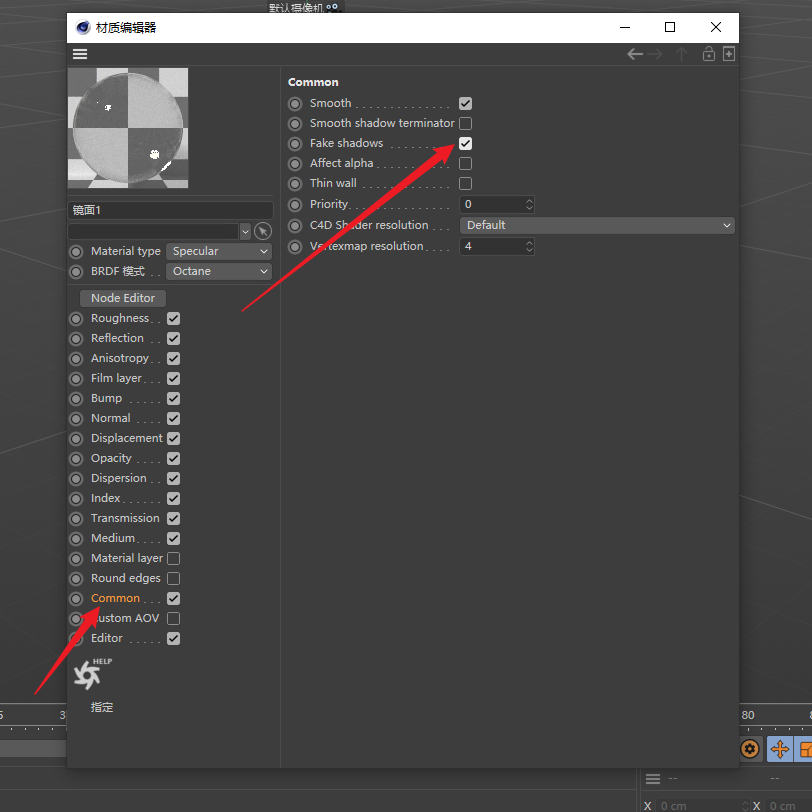Click the back arrow in material editor
This screenshot has width=812, height=812.
(x=634, y=54)
